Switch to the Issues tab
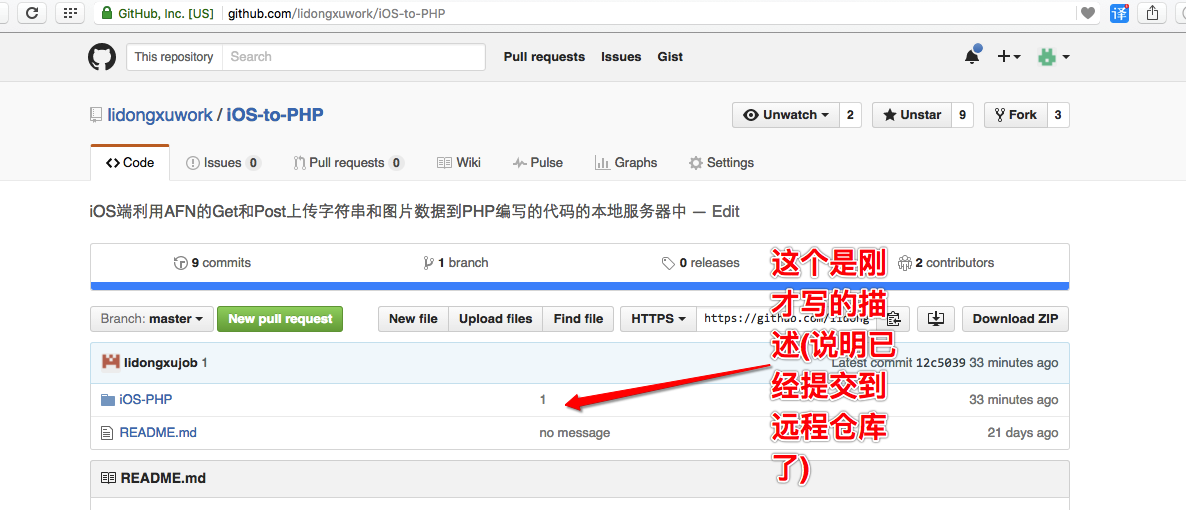This screenshot has height=510, width=1186. click(x=223, y=163)
